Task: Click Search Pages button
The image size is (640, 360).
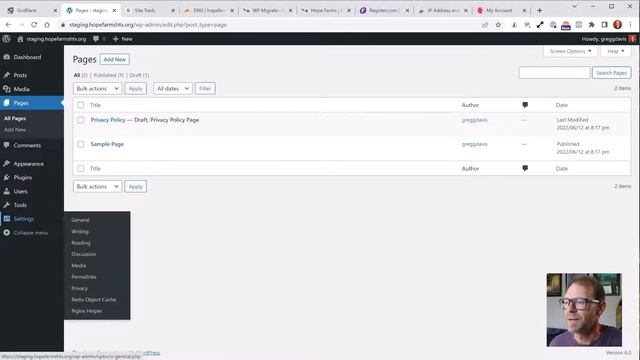Action: (x=611, y=73)
